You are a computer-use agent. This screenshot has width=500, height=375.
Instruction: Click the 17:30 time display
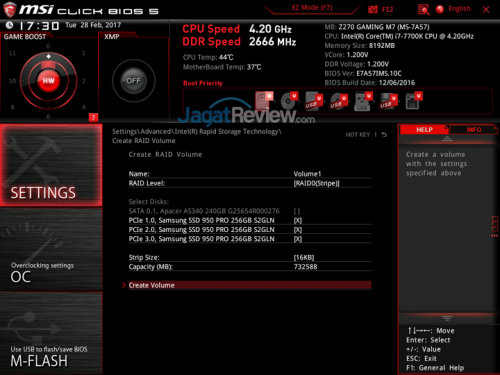[39, 26]
